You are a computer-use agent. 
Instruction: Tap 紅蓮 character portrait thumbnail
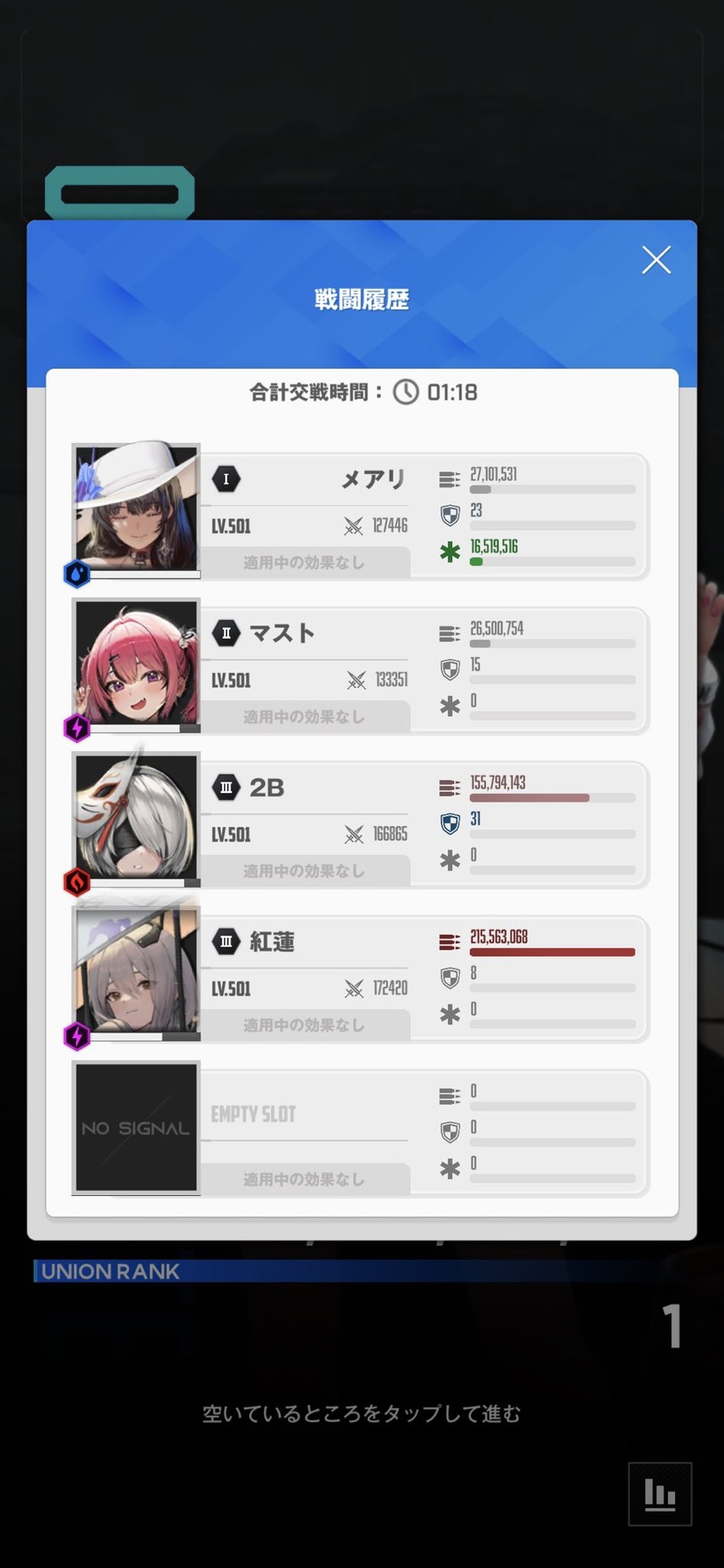(x=136, y=972)
